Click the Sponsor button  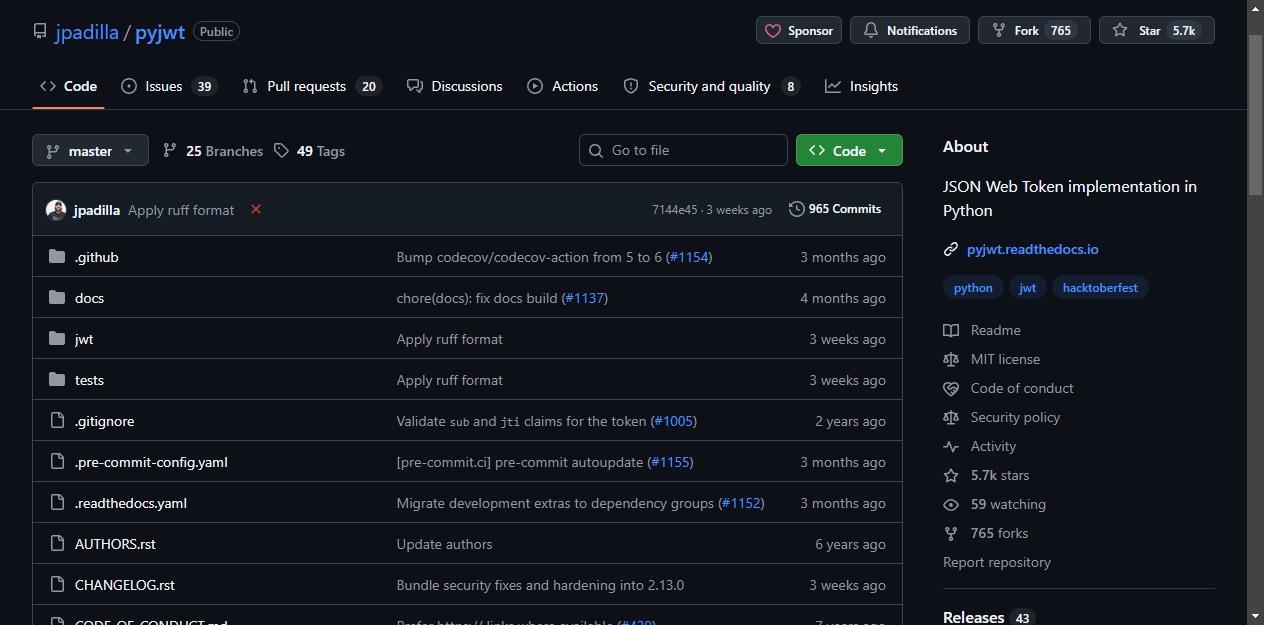click(799, 31)
